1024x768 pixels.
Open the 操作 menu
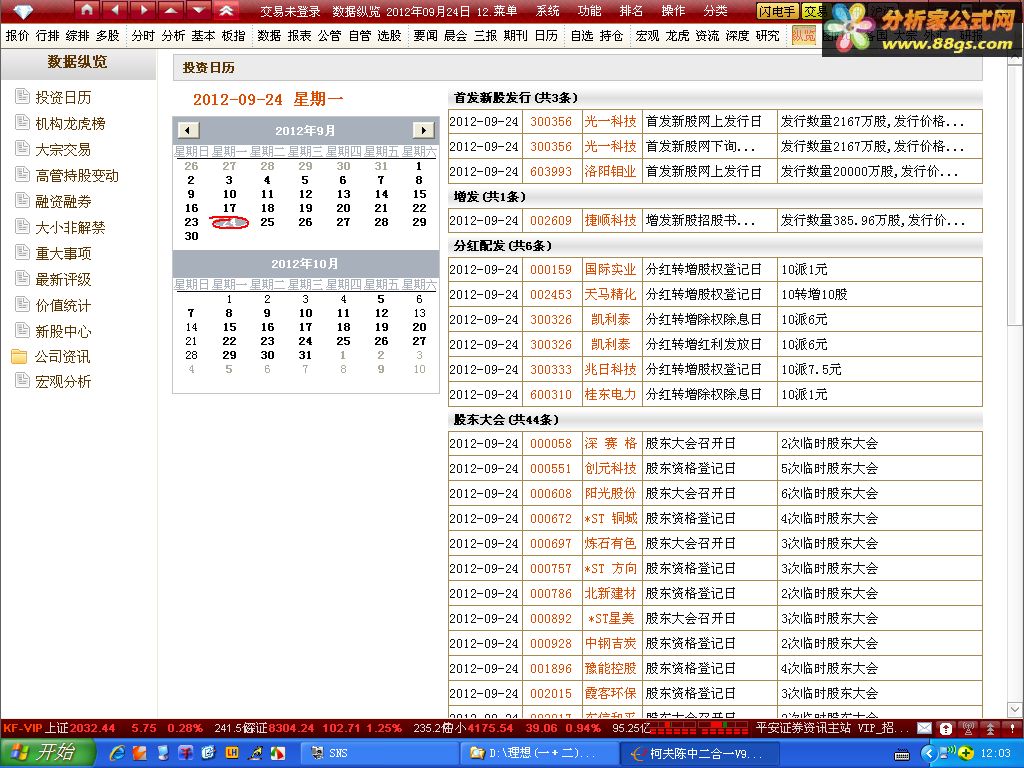[673, 11]
